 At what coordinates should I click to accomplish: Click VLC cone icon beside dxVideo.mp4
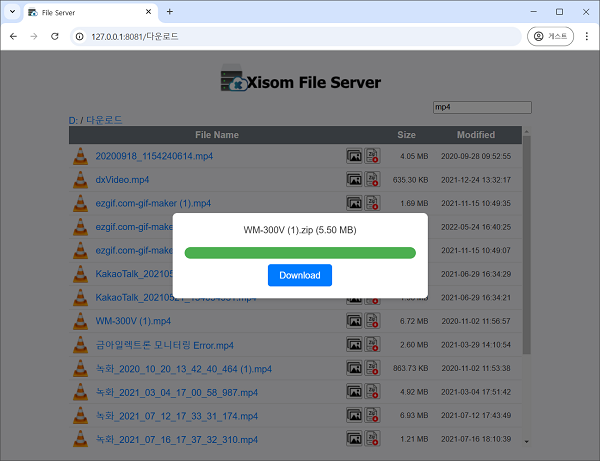[x=80, y=180]
